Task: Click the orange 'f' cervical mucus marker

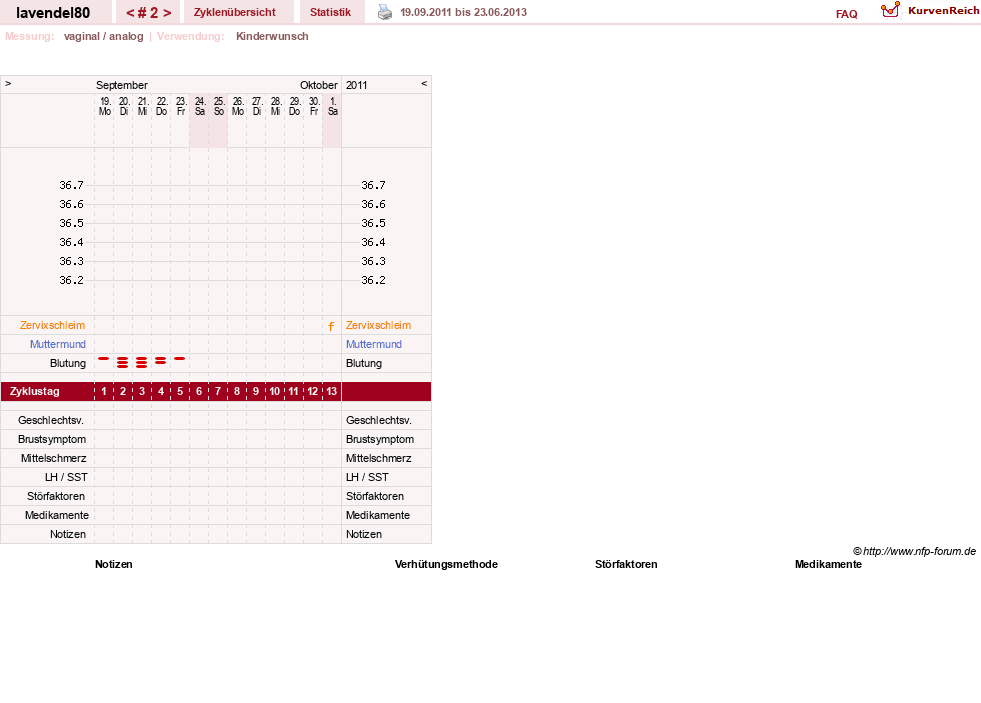Action: pos(331,326)
